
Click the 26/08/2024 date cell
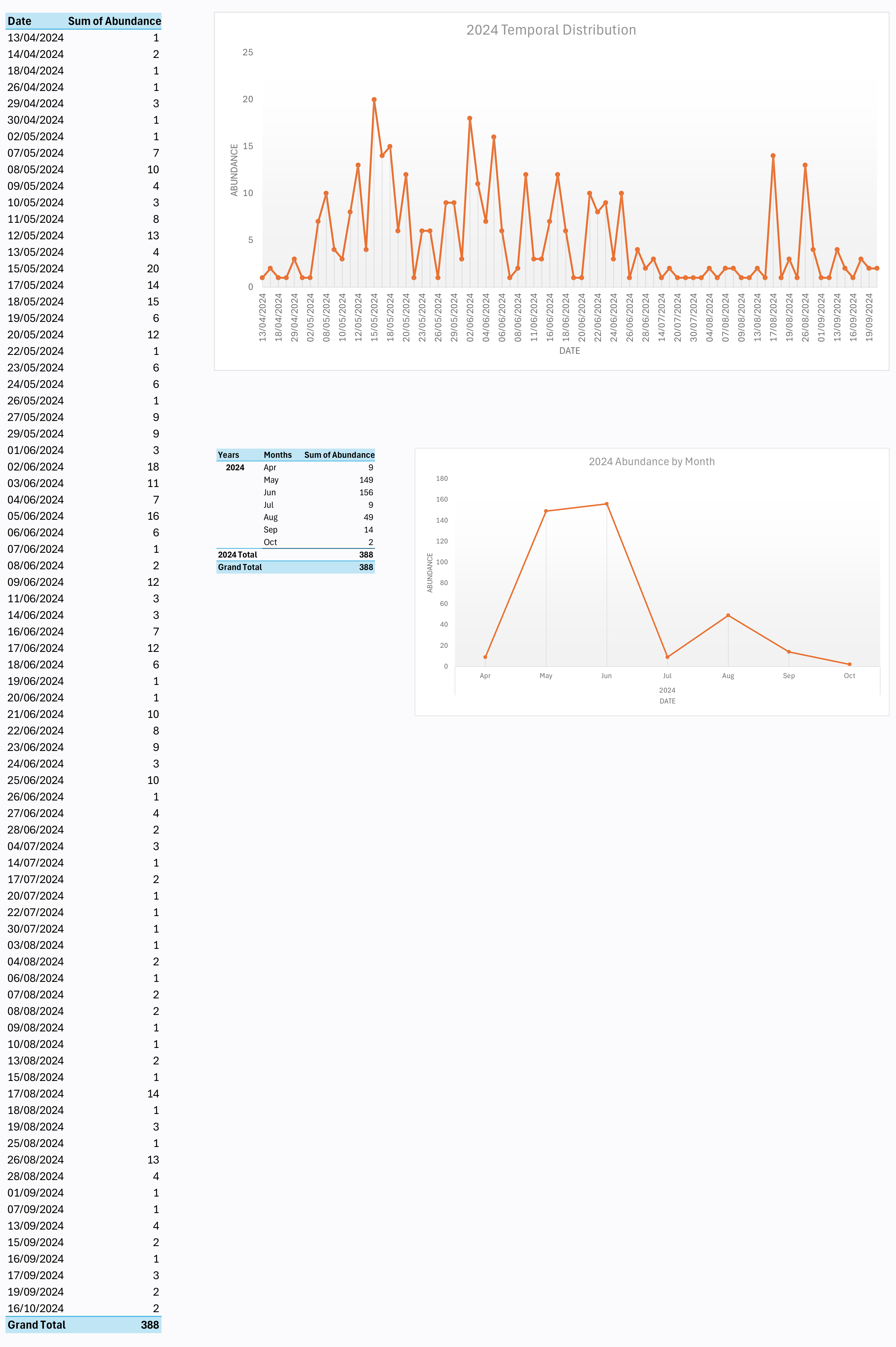(35, 1160)
